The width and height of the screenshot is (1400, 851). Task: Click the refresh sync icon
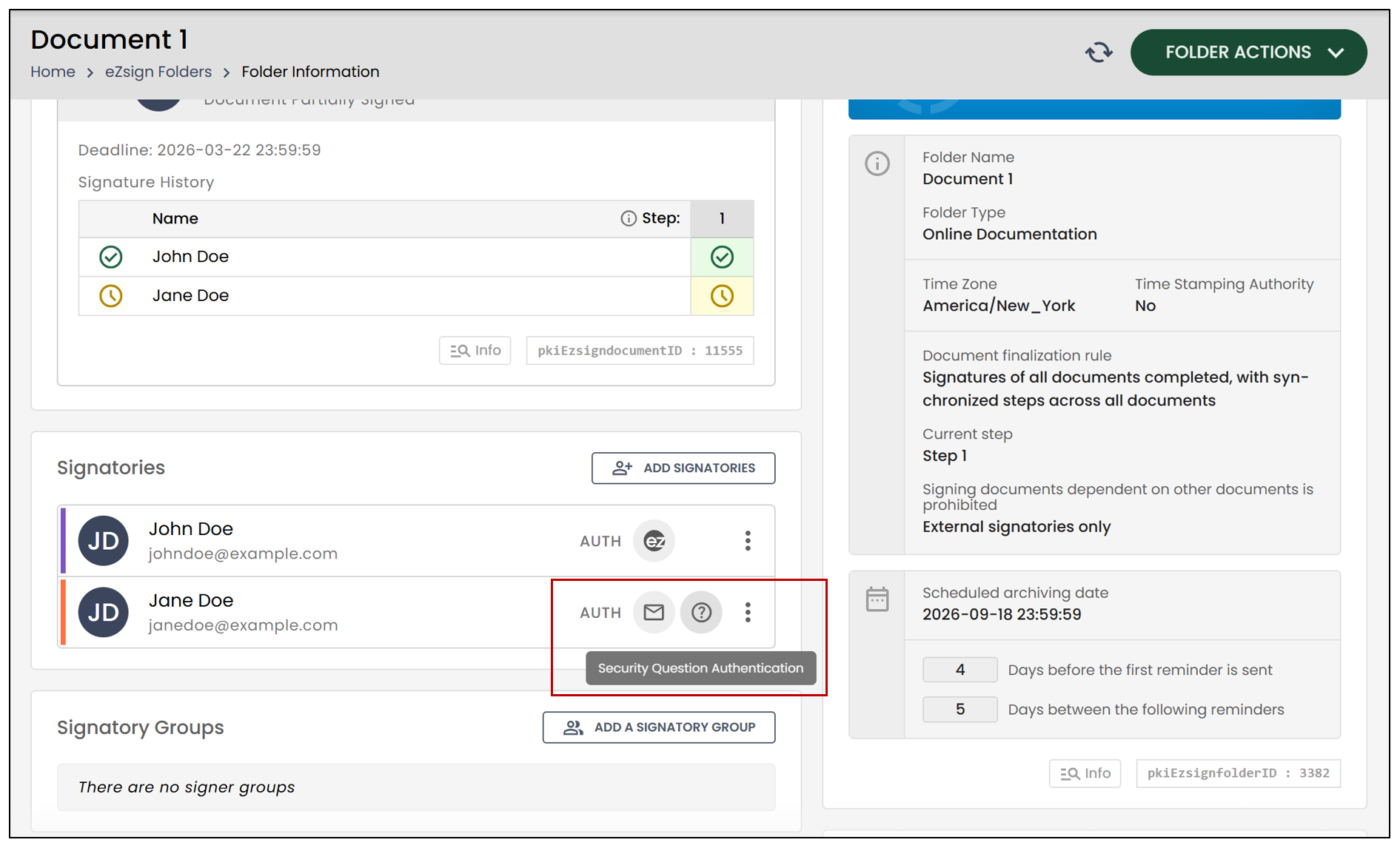tap(1099, 53)
